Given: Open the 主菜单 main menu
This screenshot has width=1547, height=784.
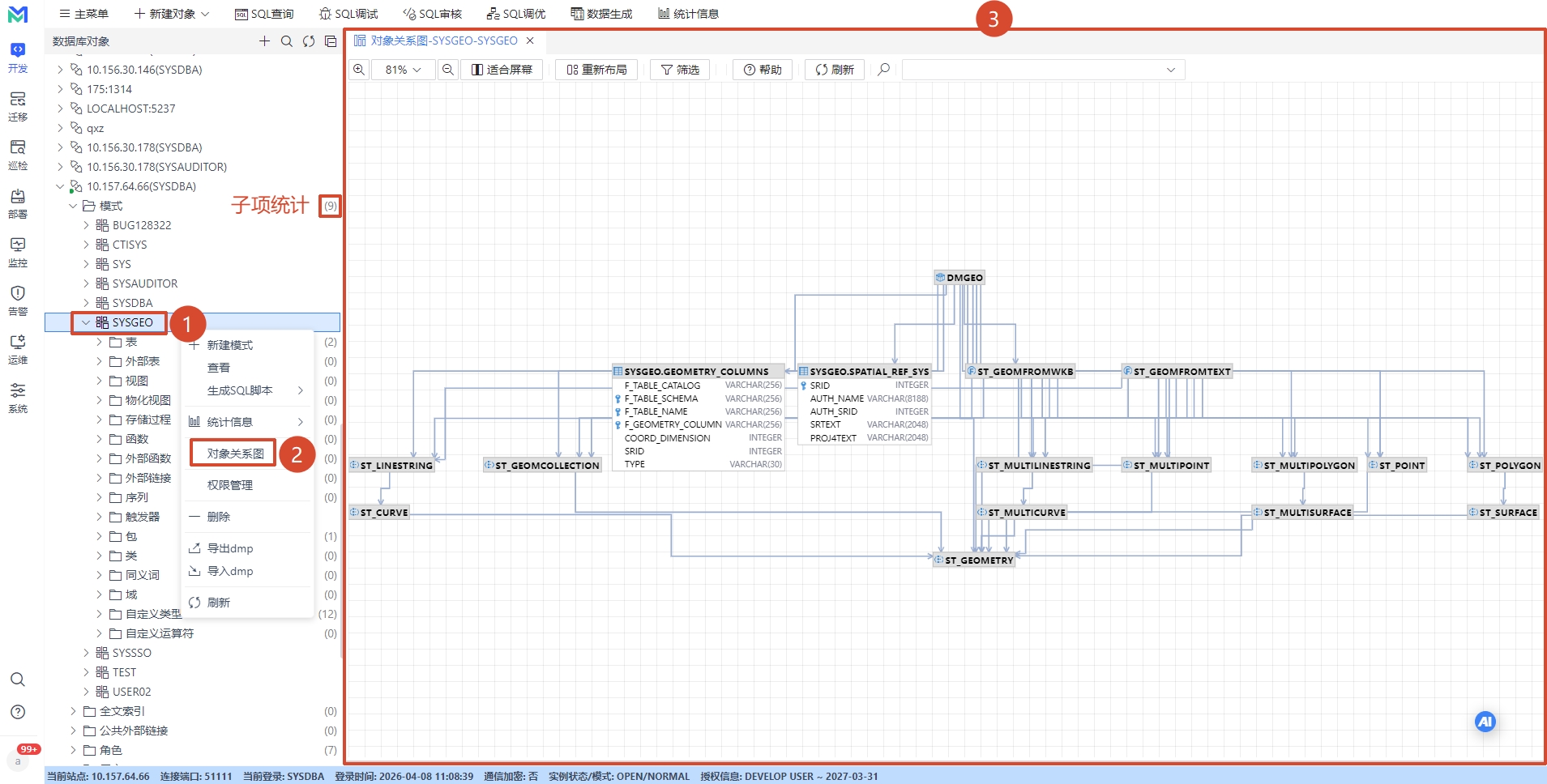Looking at the screenshot, I should tap(83, 14).
